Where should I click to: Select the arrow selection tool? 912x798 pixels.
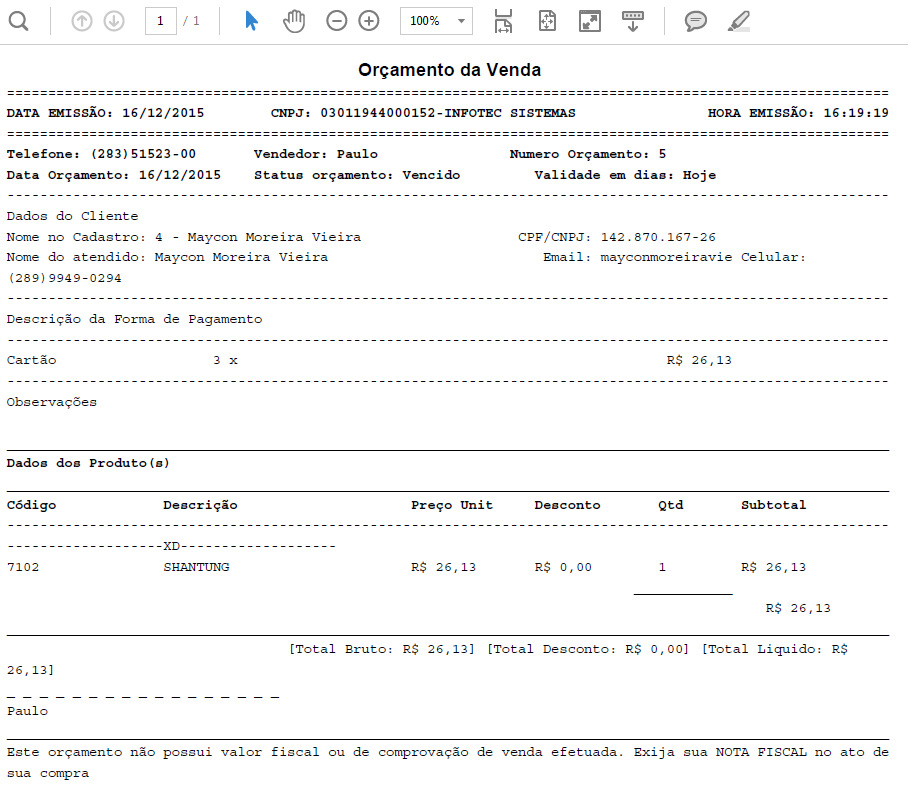coord(251,21)
